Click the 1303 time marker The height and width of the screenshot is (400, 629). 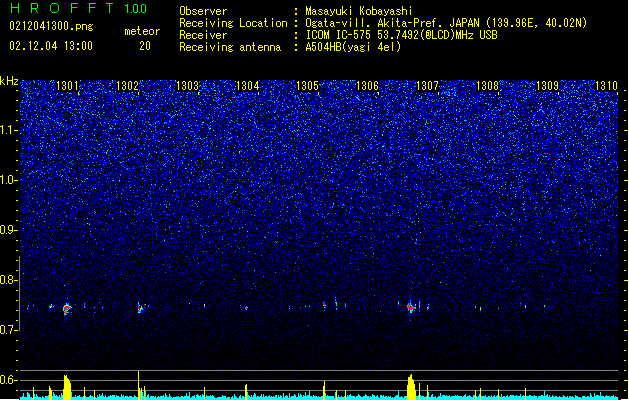(x=187, y=86)
